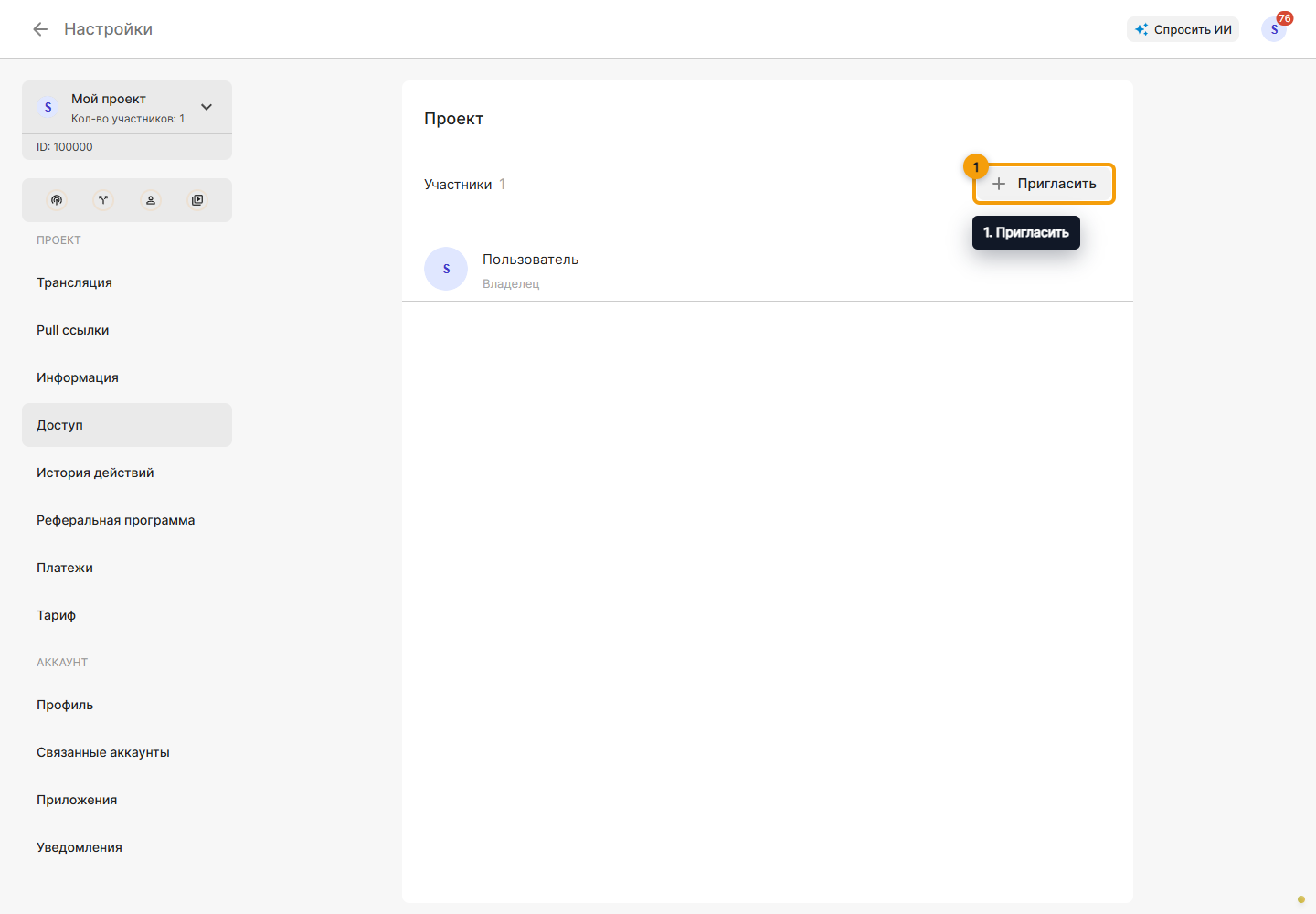Screen dimensions: 1316x914
Task: Click the sparkle Спросить ИИ button
Action: 1183,29
